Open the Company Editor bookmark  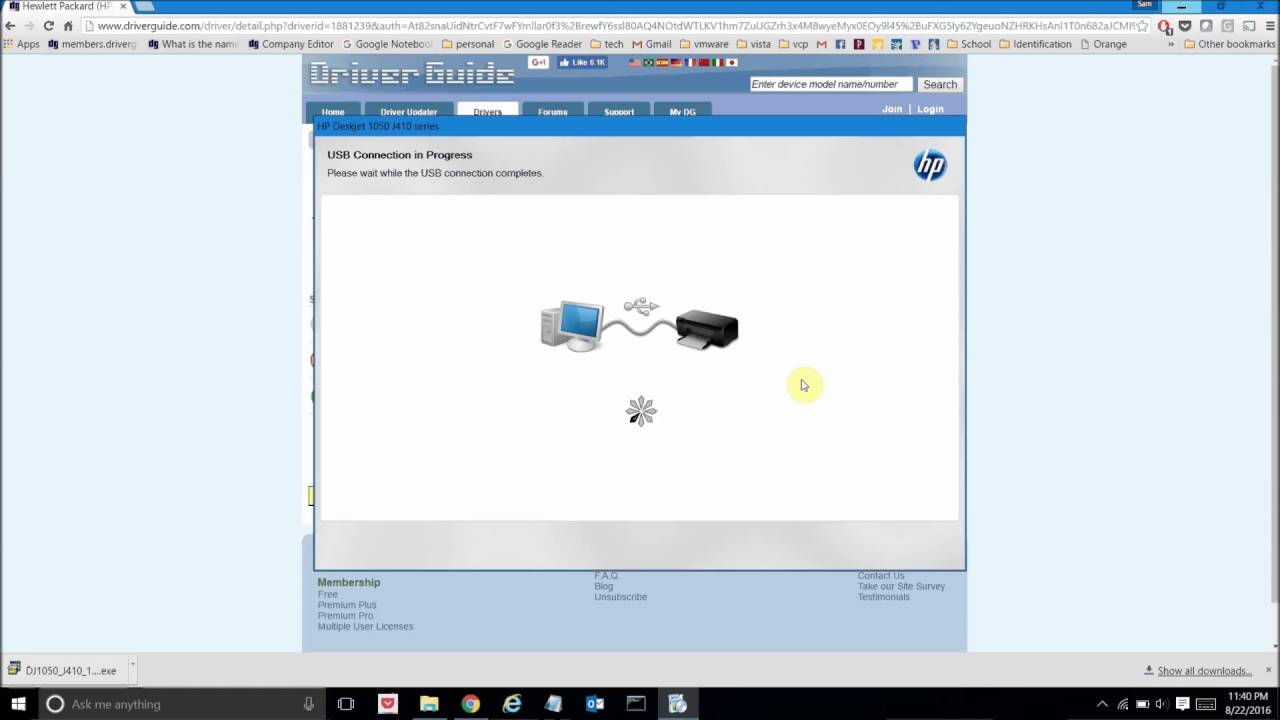pos(291,44)
